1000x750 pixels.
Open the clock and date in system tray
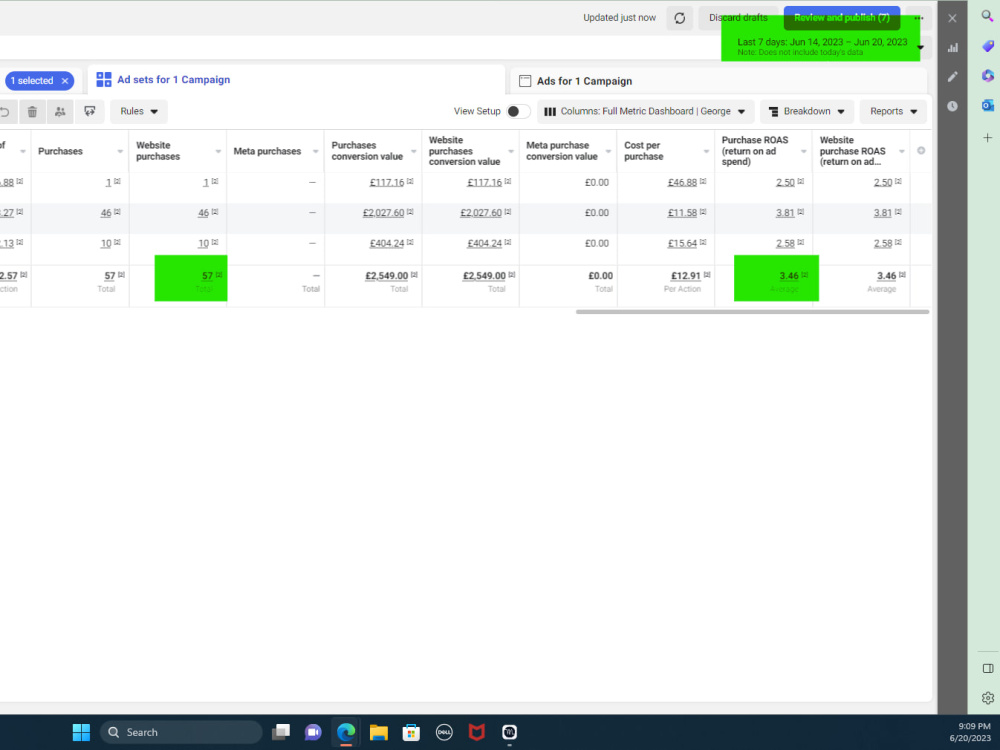(973, 732)
